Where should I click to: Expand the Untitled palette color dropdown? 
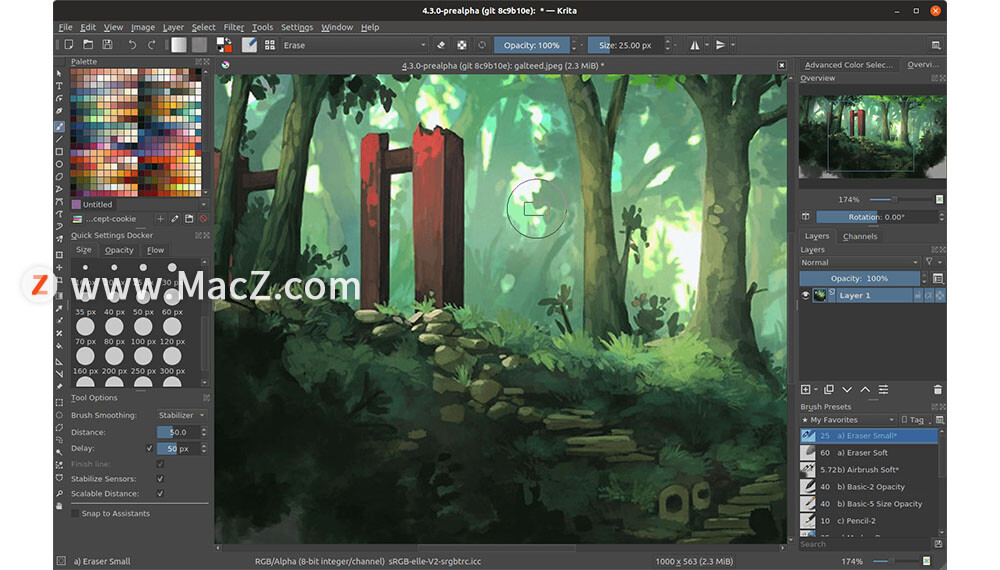(203, 205)
